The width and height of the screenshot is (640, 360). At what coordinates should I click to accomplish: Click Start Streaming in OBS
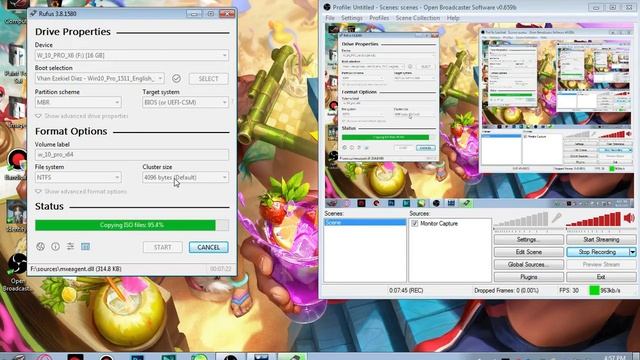point(601,240)
